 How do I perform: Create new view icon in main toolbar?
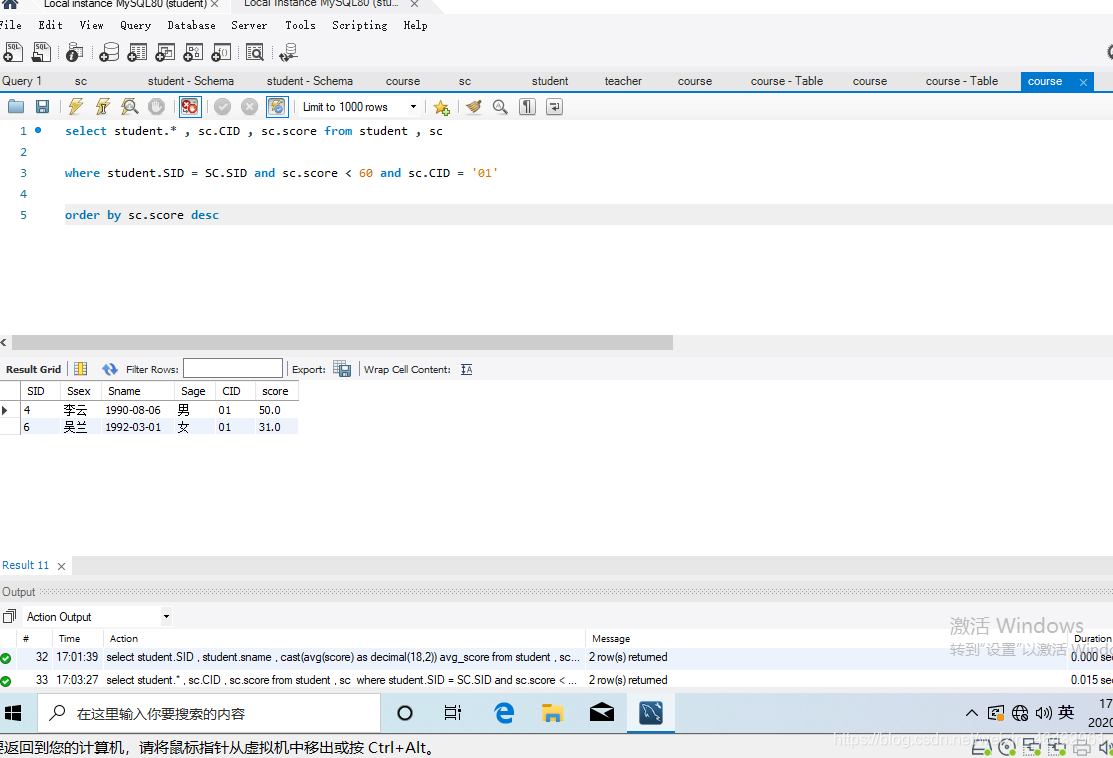pyautogui.click(x=165, y=52)
